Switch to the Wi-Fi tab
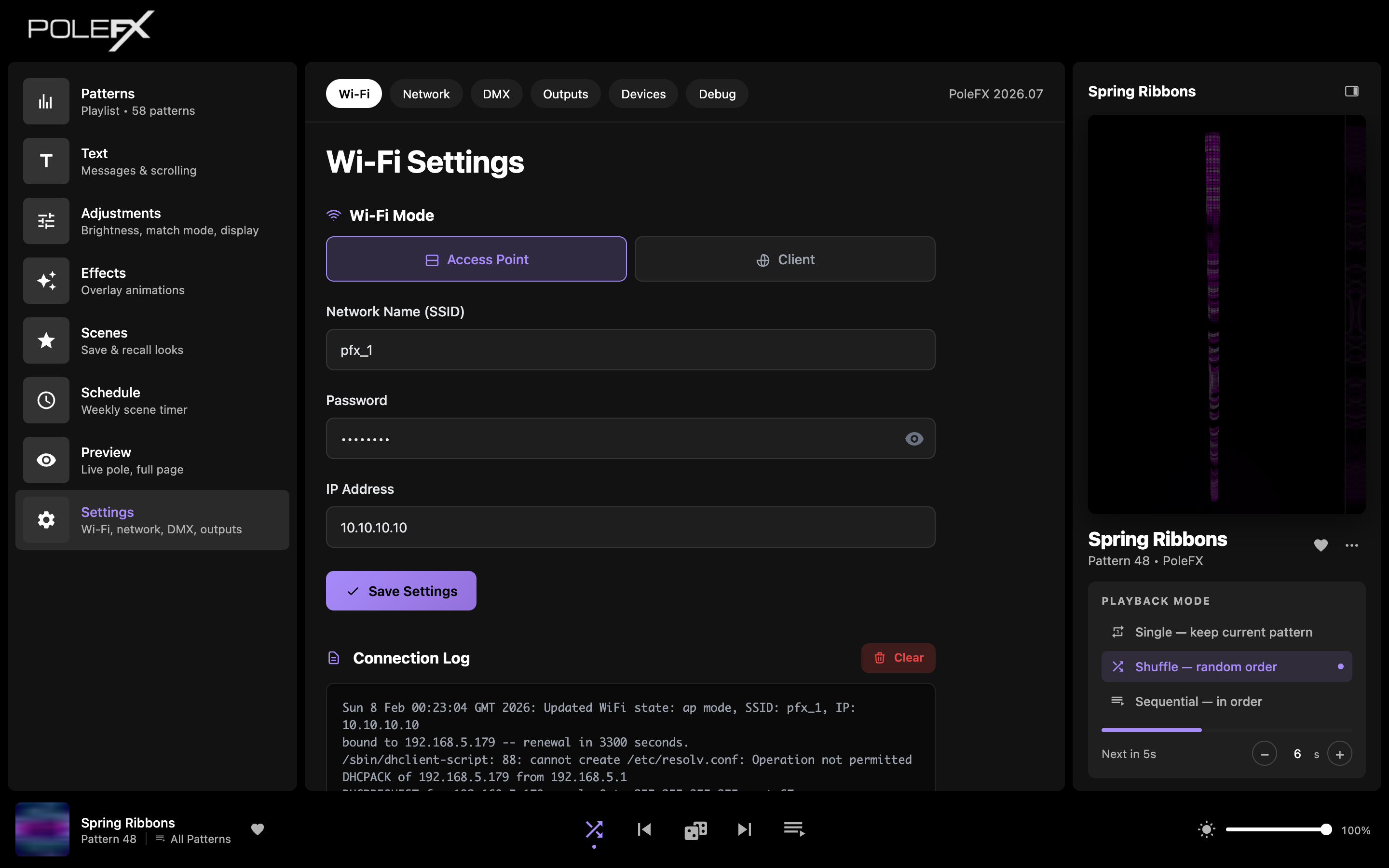This screenshot has height=868, width=1389. pos(354,94)
